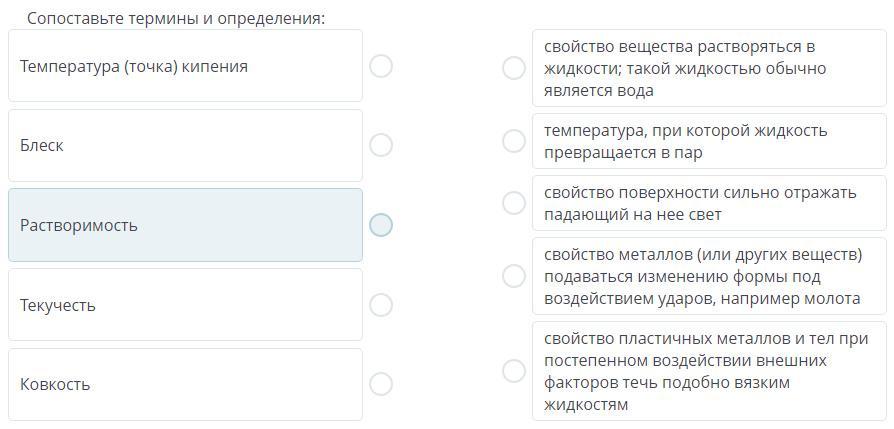Select radio for 'течь подобно вязким жидкостям' definition
Viewport: 894px width, 429px height.
pyautogui.click(x=514, y=371)
